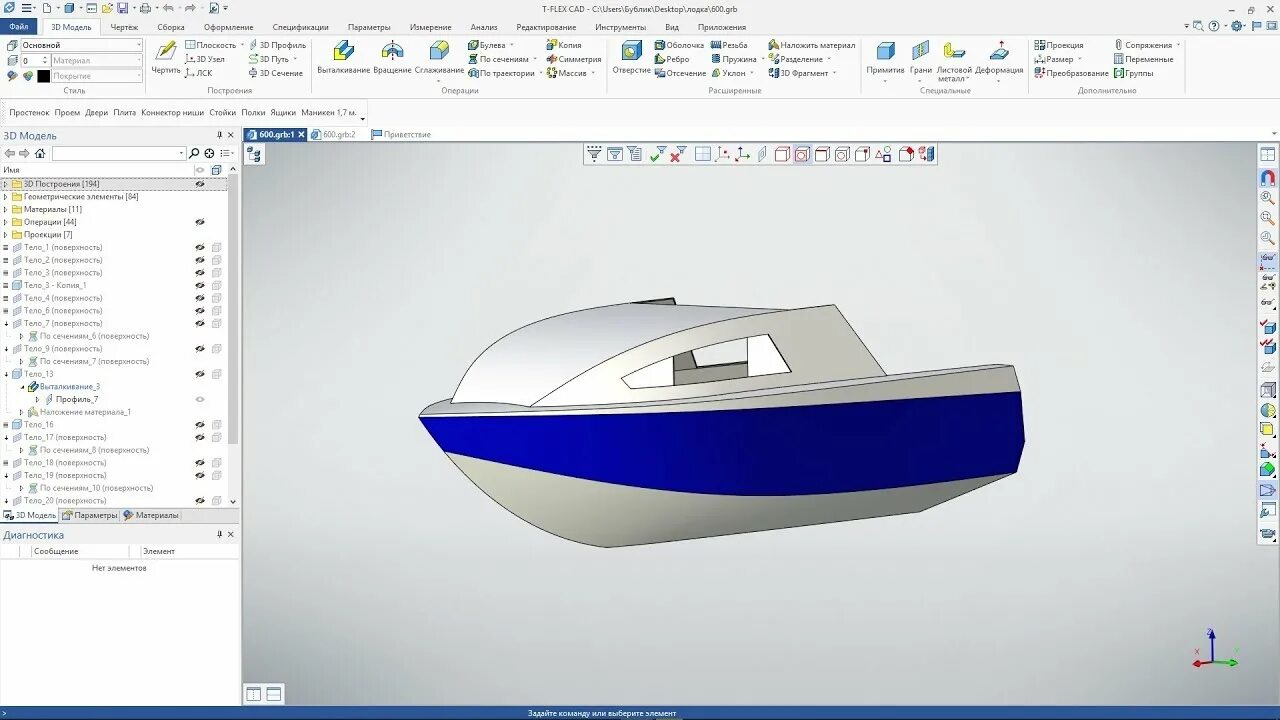Click the model tree search input field
This screenshot has height=720, width=1280.
click(119, 153)
